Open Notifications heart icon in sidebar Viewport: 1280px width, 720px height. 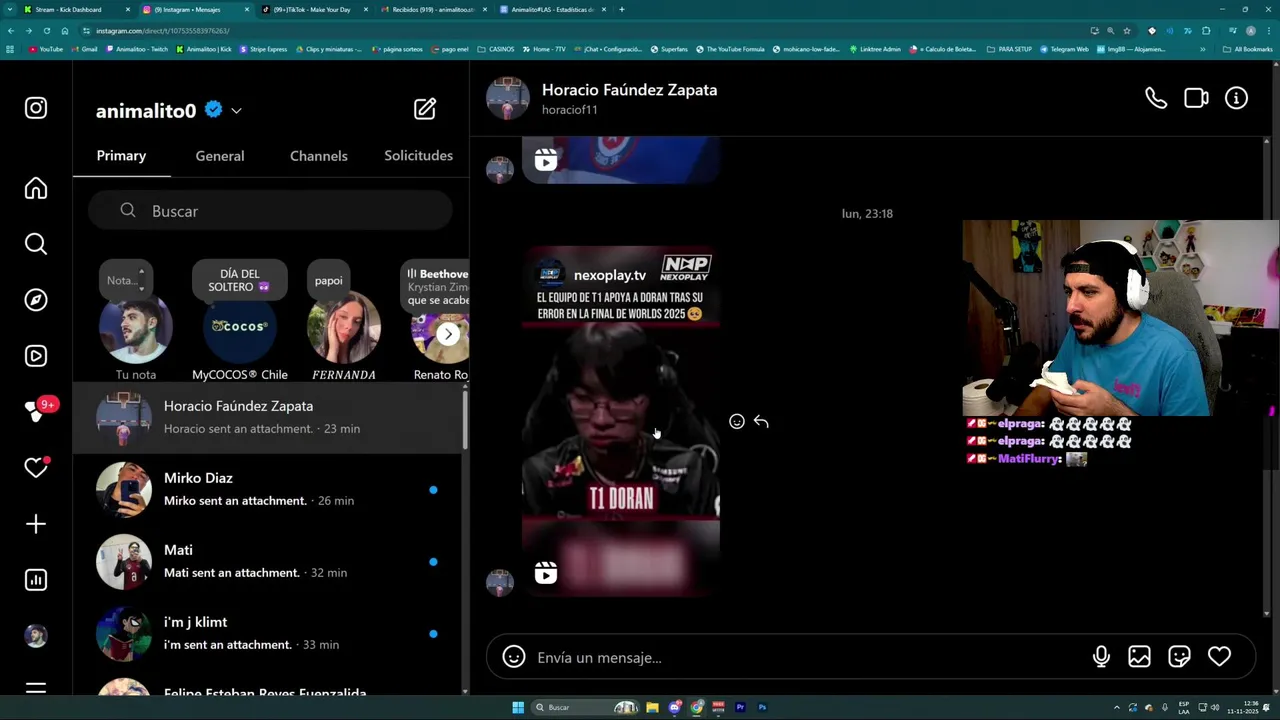pyautogui.click(x=36, y=468)
